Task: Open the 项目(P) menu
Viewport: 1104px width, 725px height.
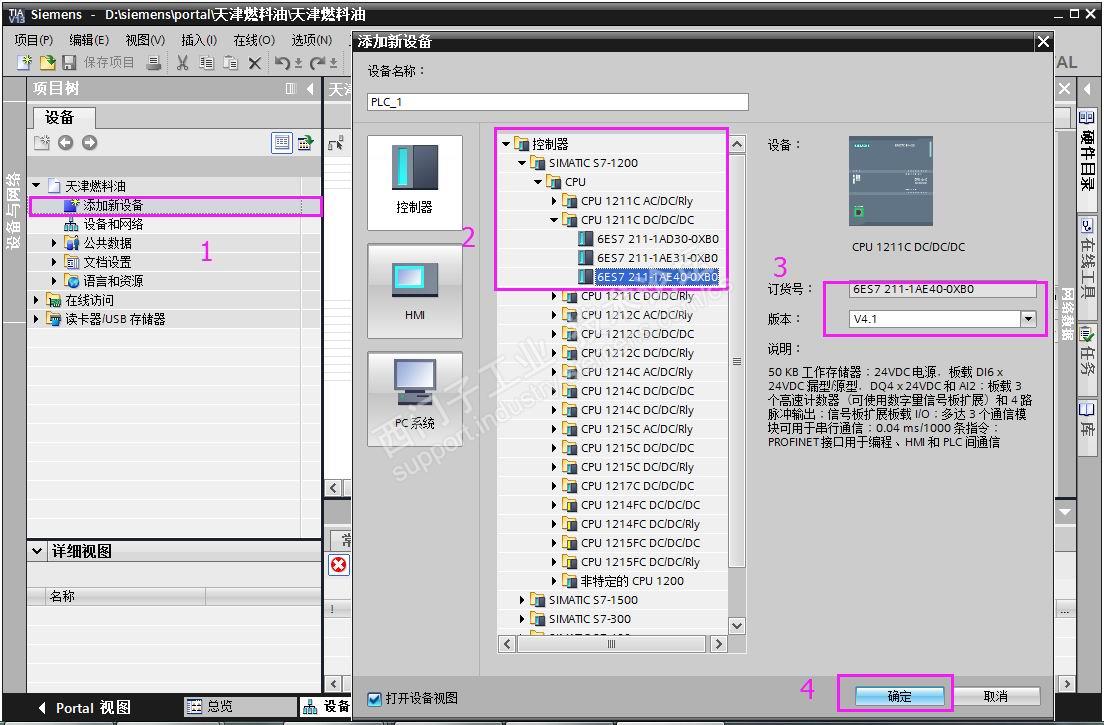Action: coord(34,40)
